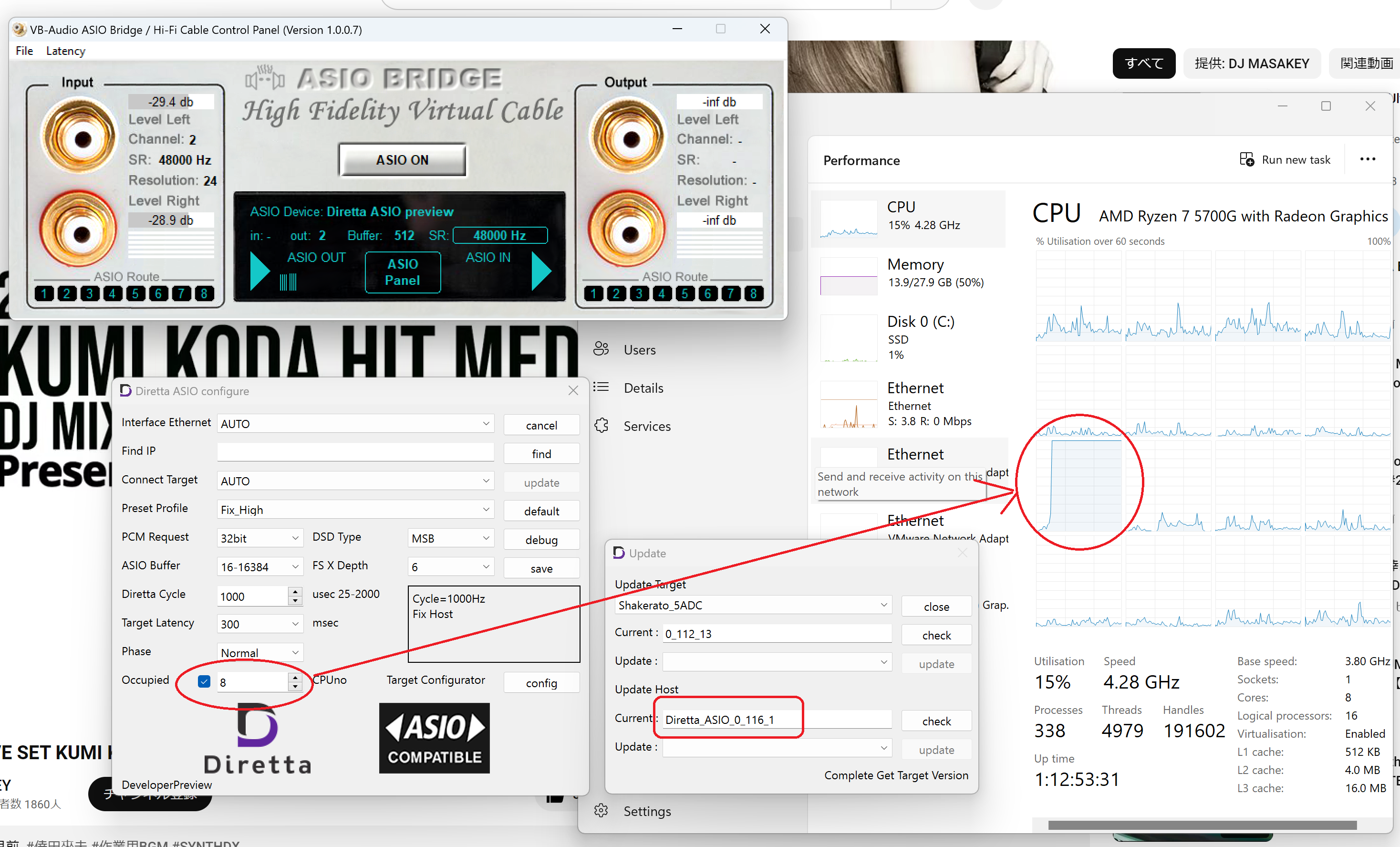Click the ASIO OUT play arrow icon
The width and height of the screenshot is (1400, 847).
[x=259, y=271]
